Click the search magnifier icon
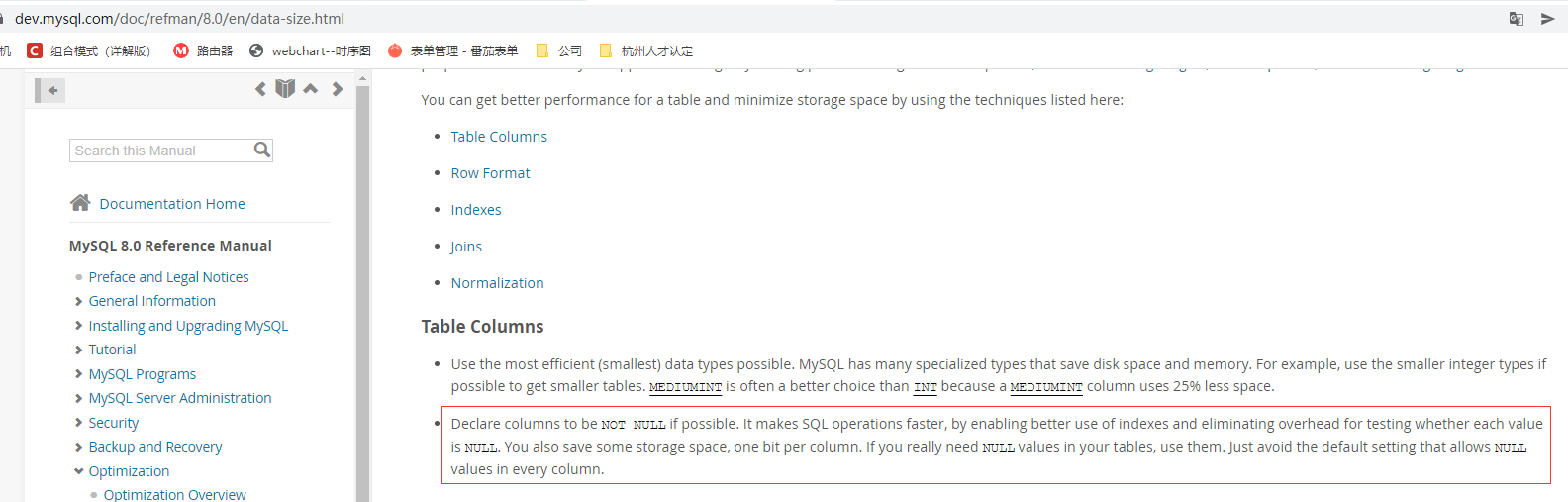 pos(262,150)
